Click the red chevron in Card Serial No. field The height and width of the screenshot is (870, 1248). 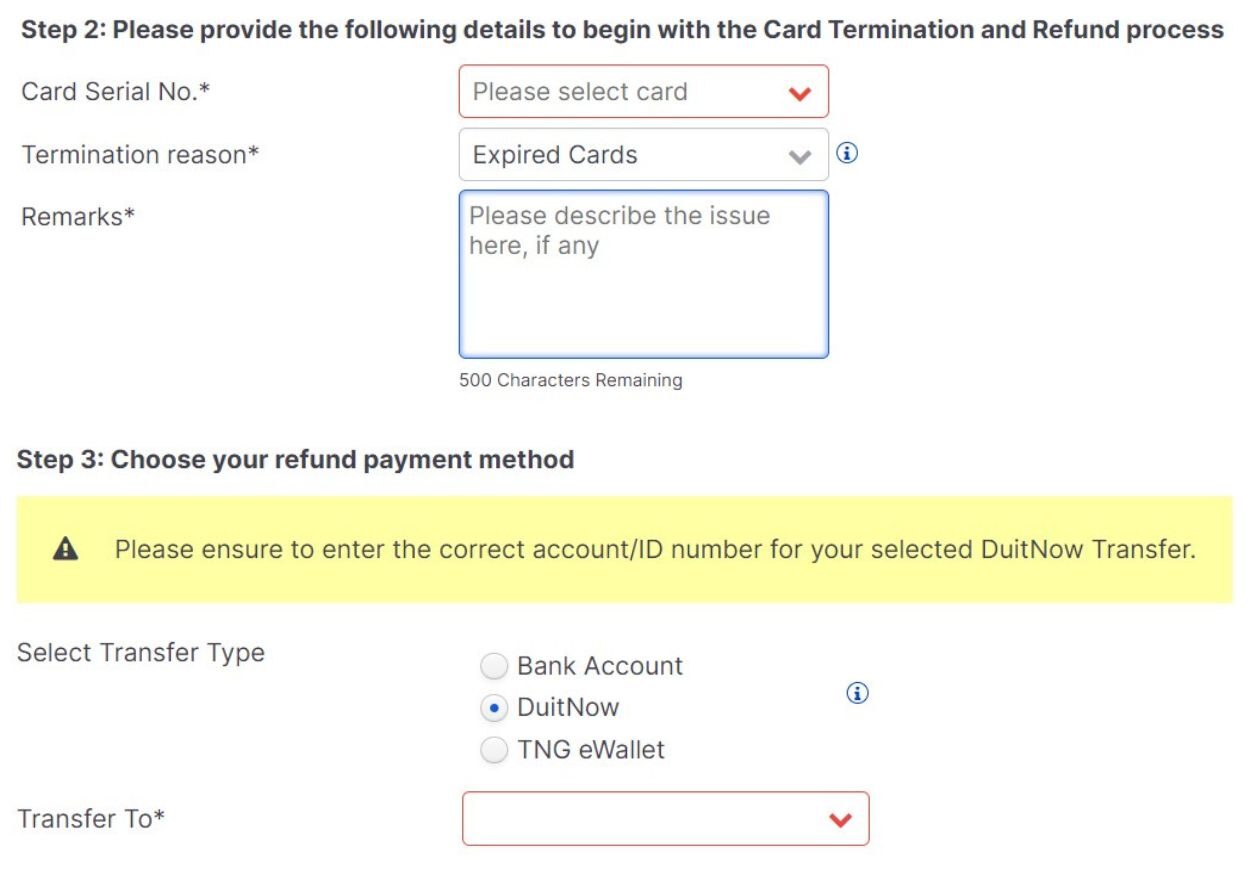(x=799, y=93)
